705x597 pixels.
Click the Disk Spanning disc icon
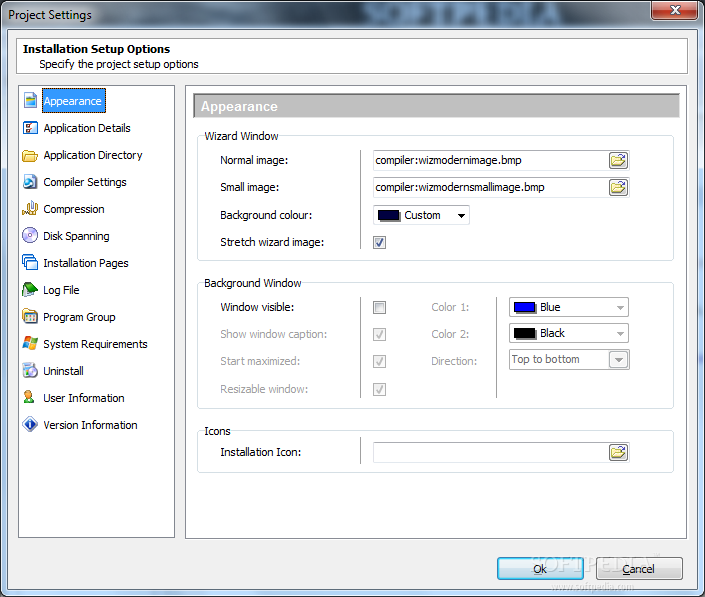(x=30, y=235)
